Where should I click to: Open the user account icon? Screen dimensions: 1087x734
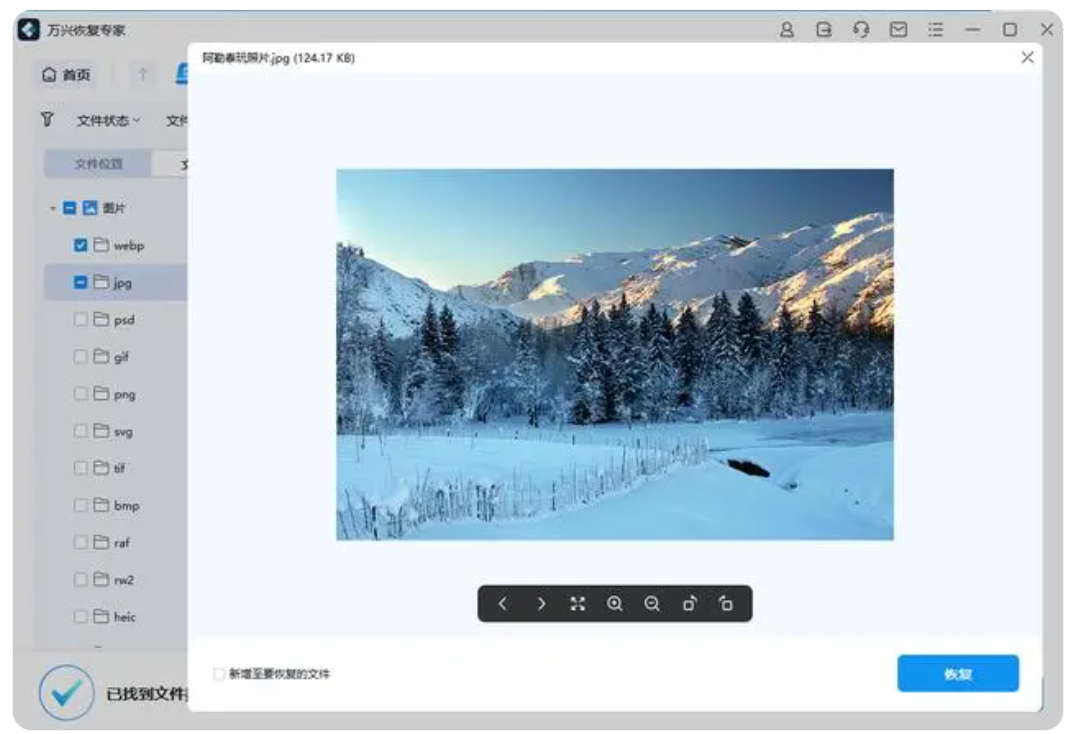[x=787, y=30]
